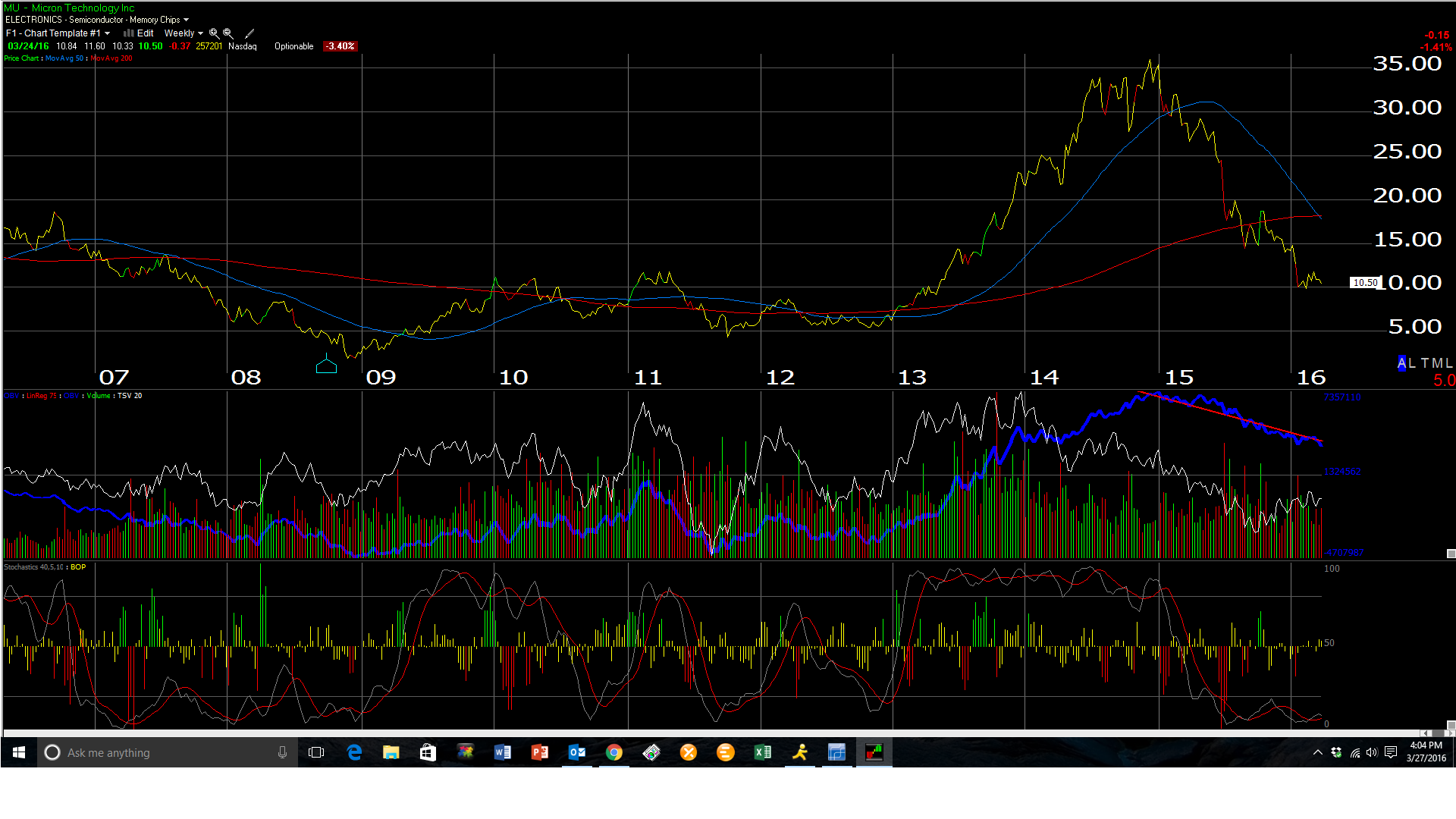The image size is (1456, 819).
Task: Open the volume speaker tray icon
Action: (x=1372, y=752)
